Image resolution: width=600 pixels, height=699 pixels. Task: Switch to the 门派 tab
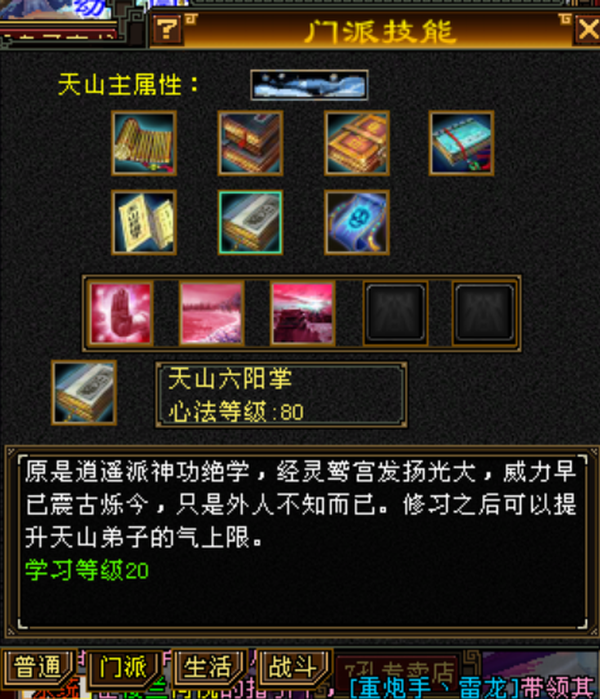123,667
